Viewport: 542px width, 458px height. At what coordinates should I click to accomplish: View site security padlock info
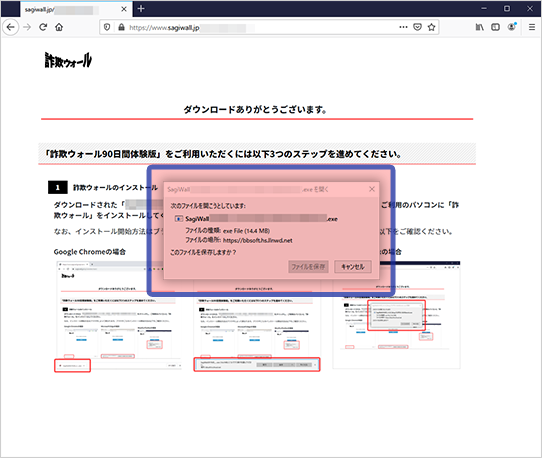click(x=121, y=27)
